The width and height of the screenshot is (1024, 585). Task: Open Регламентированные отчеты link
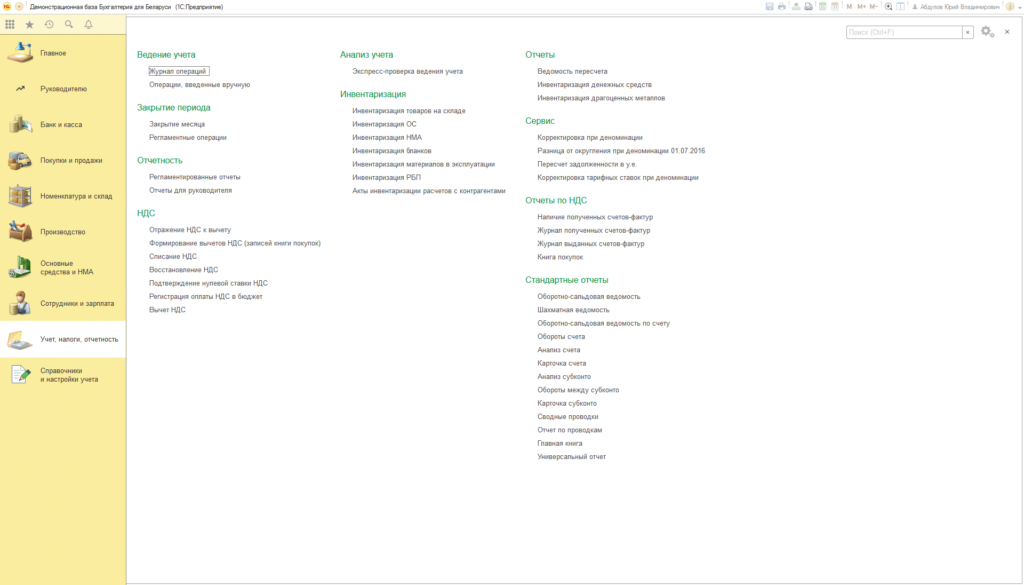195,177
